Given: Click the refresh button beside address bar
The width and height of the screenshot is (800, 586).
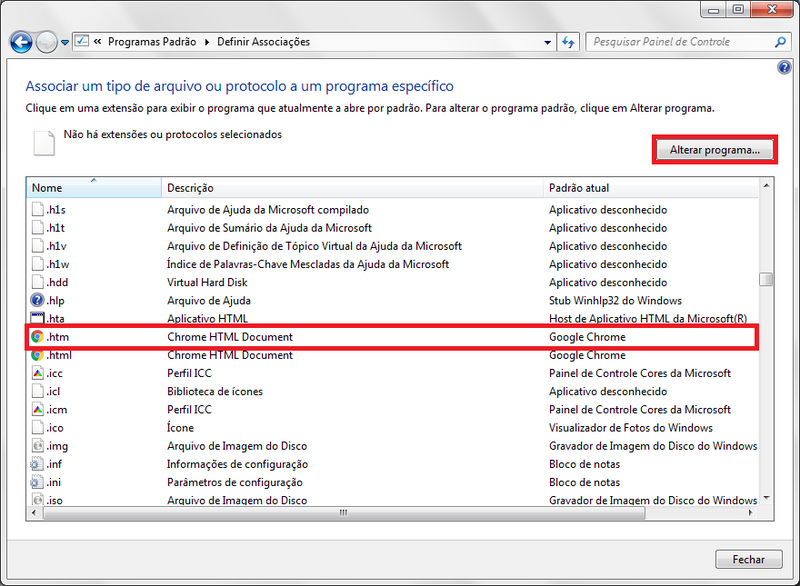Looking at the screenshot, I should pos(568,43).
